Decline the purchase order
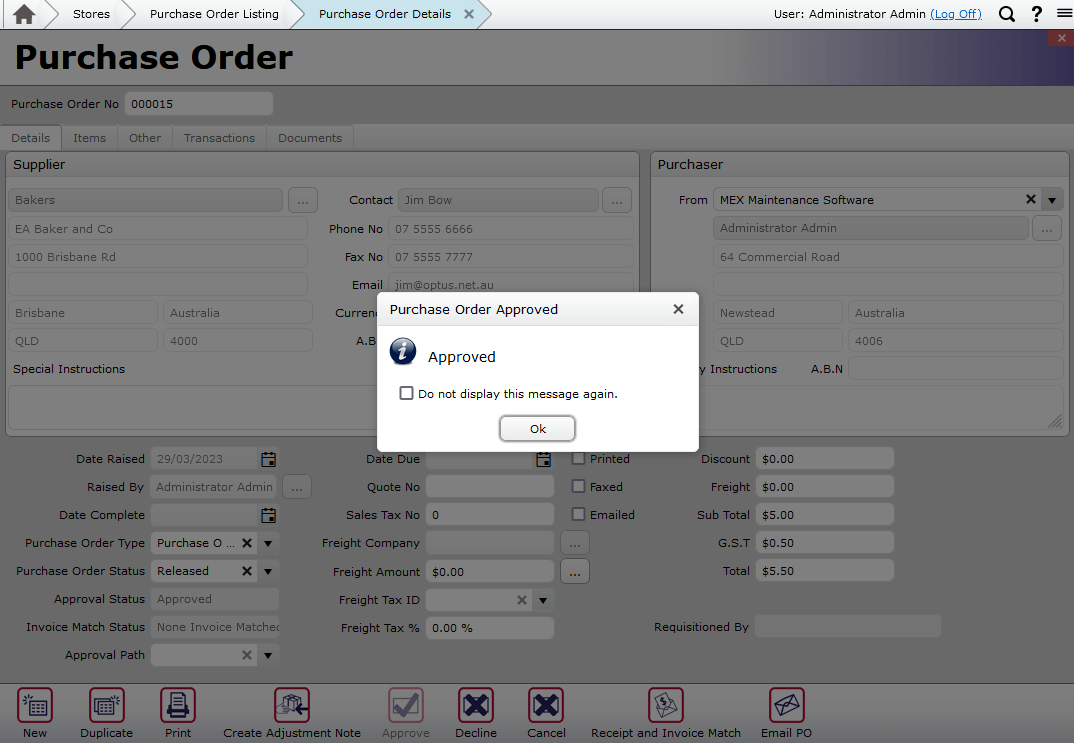This screenshot has width=1074, height=743. click(x=475, y=712)
